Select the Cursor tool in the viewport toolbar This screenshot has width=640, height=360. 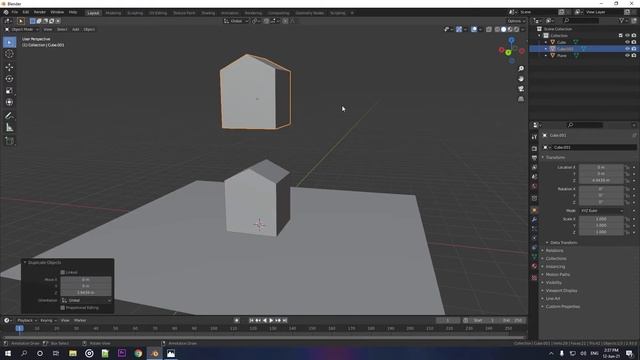[x=9, y=54]
